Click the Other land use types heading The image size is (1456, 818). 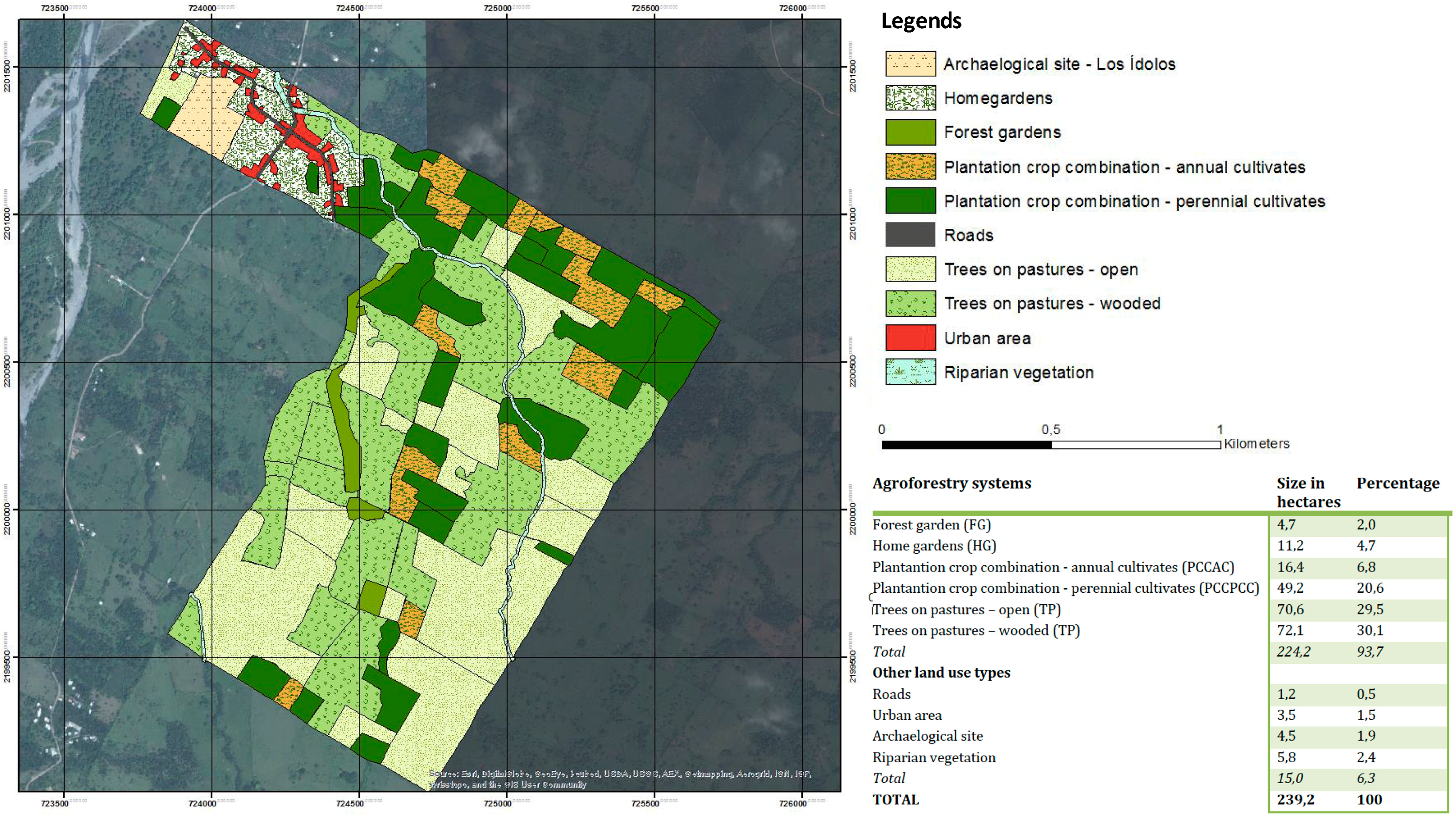pyautogui.click(x=941, y=673)
